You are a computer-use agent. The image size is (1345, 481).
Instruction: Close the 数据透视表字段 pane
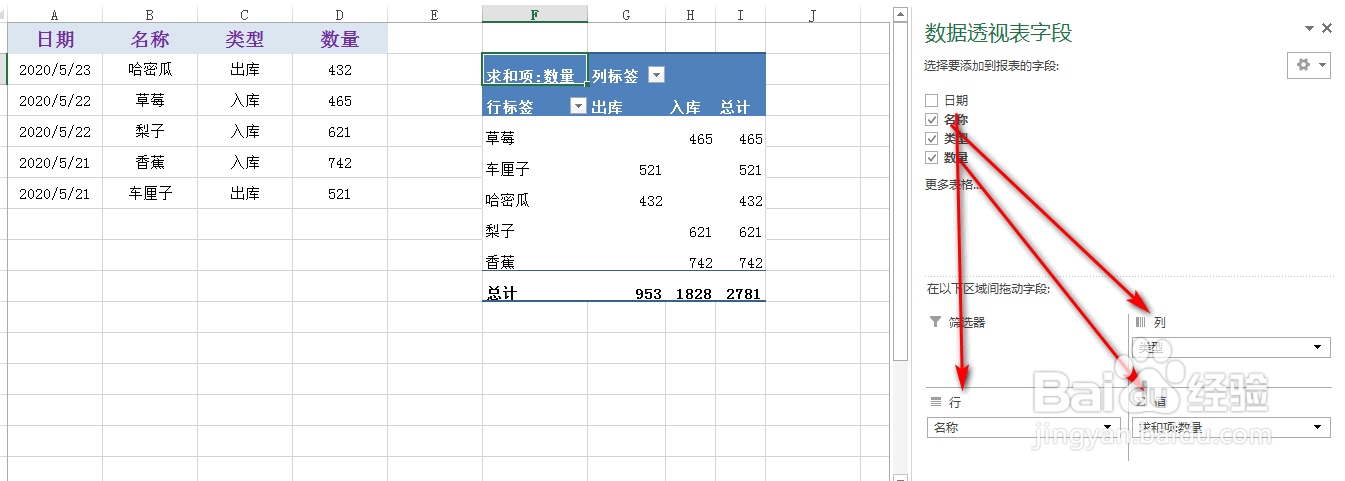(1327, 29)
